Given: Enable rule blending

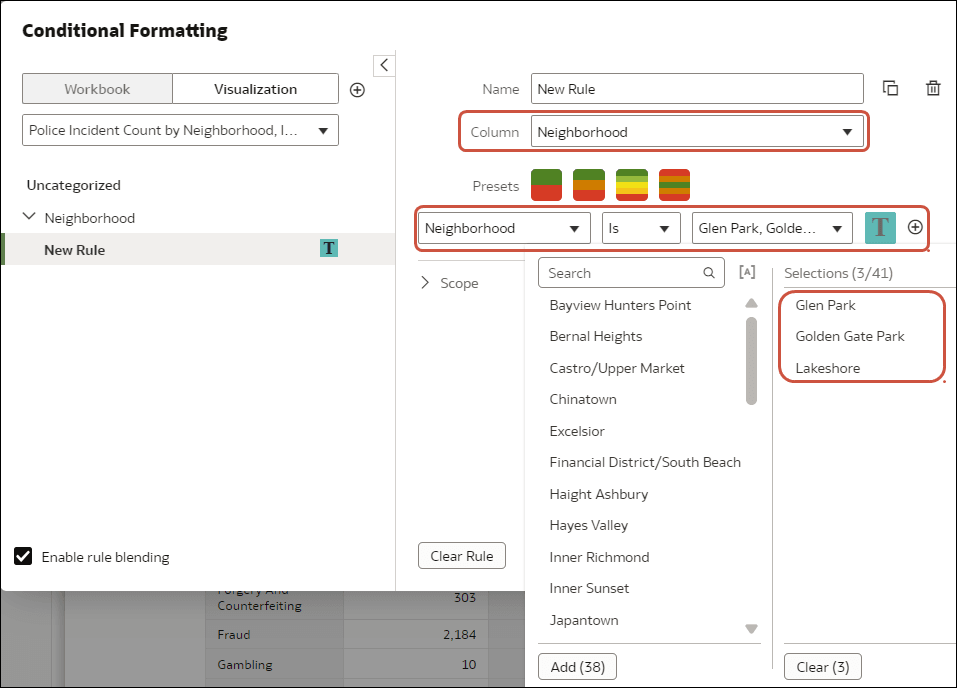Looking at the screenshot, I should click(x=22, y=556).
